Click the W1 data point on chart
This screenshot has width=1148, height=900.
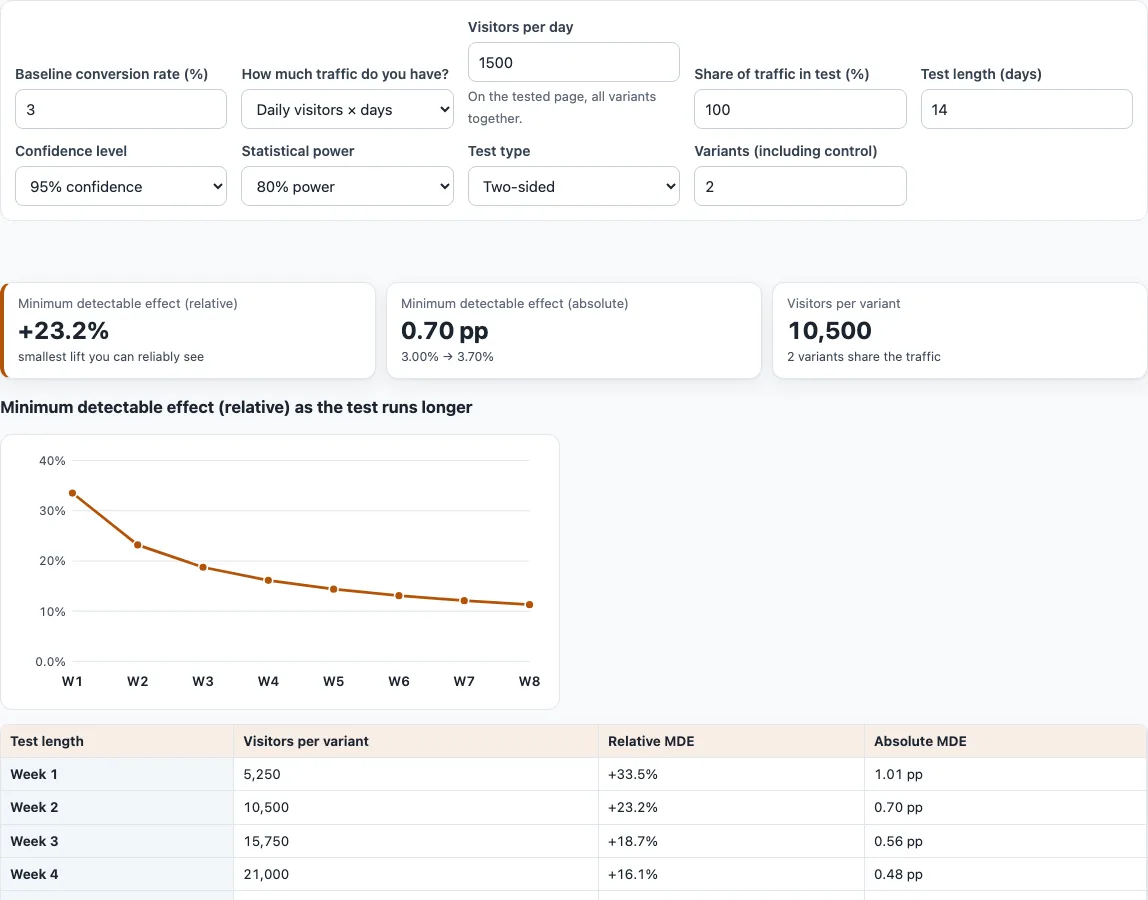click(x=72, y=493)
